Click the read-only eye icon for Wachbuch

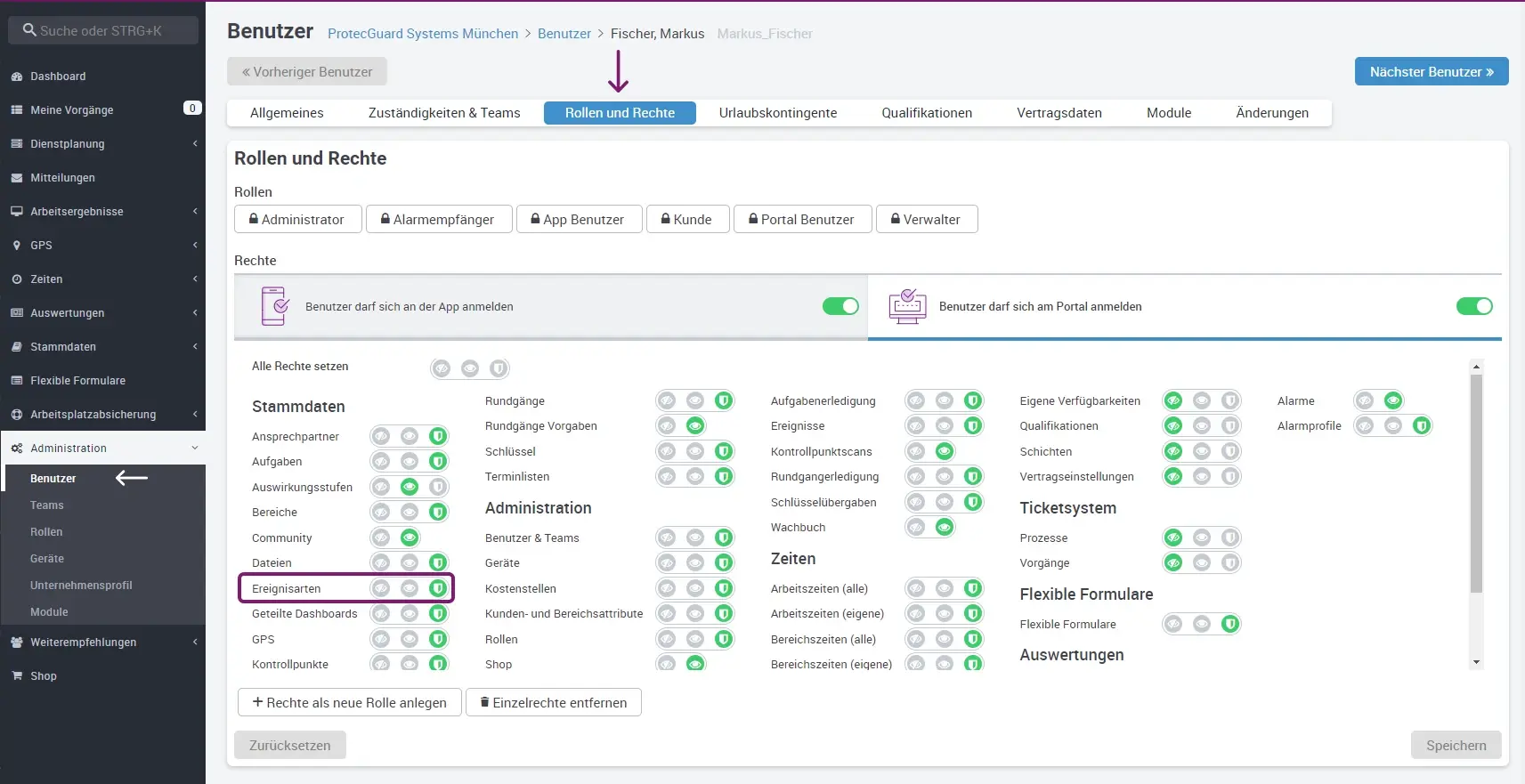pos(945,528)
